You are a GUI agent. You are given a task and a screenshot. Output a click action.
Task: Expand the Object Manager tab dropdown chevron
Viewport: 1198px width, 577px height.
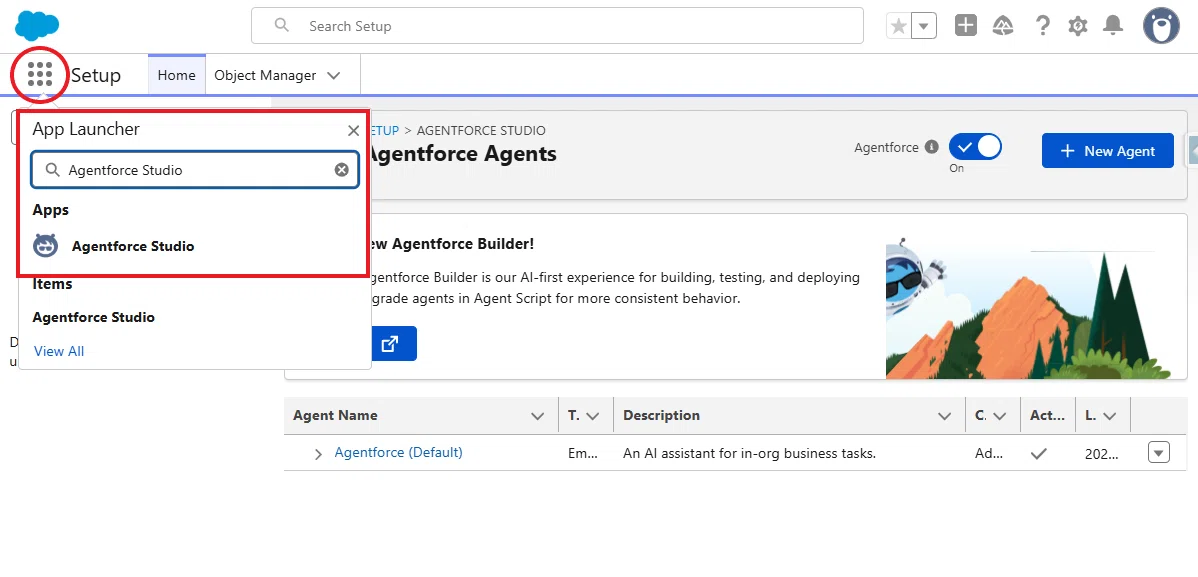(333, 76)
